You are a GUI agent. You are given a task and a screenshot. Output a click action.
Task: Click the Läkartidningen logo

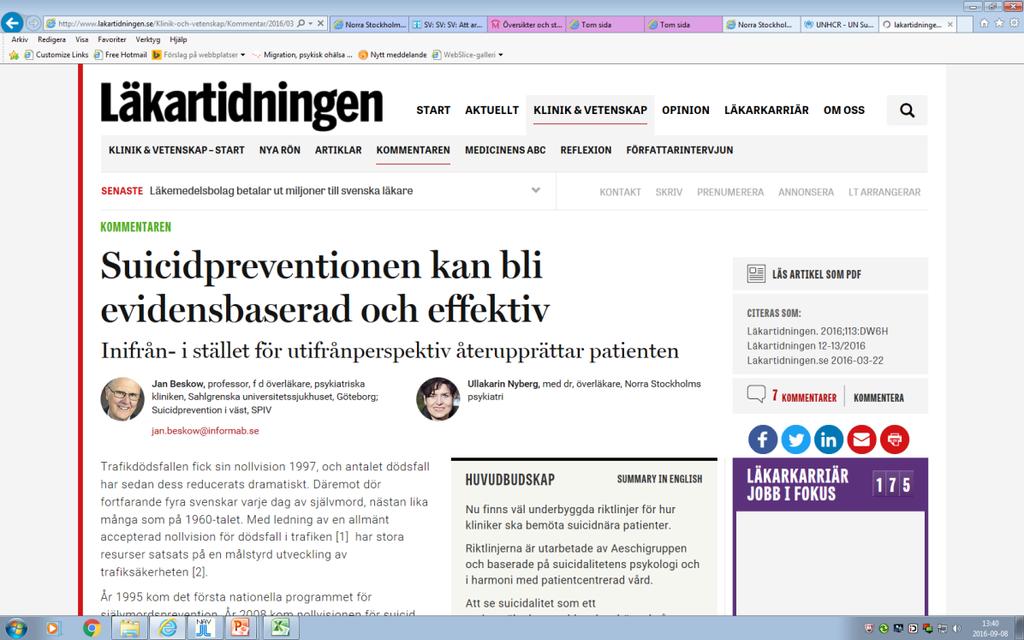[242, 104]
